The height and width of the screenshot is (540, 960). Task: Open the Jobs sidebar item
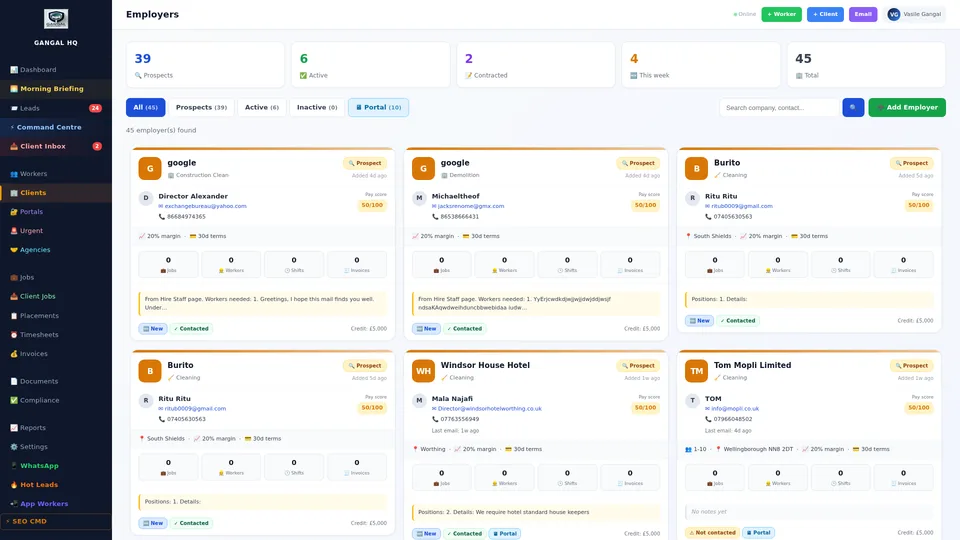tap(56, 277)
